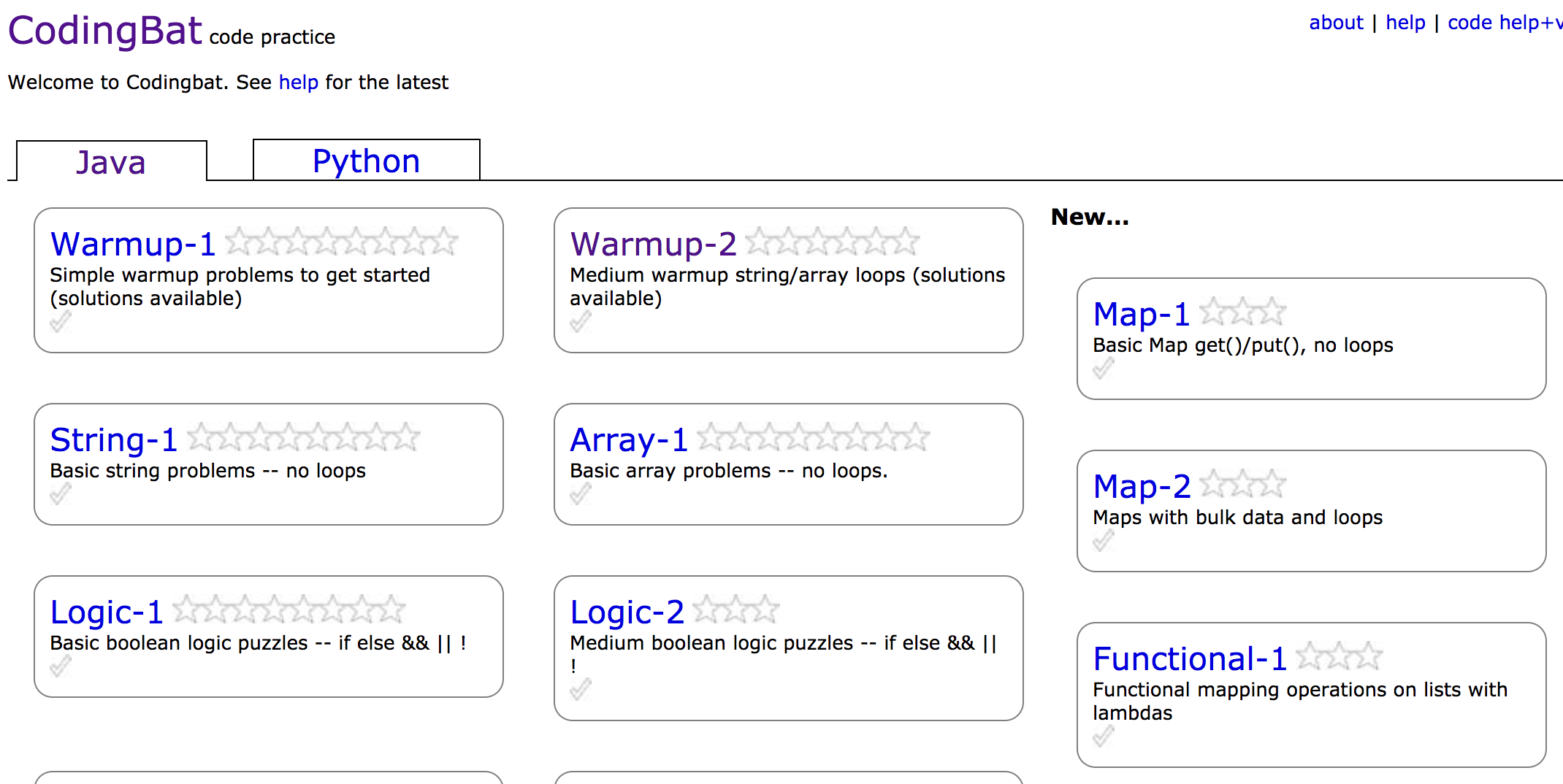Click 'Medium warmup string/array loops' description
The image size is (1563, 784).
738,275
